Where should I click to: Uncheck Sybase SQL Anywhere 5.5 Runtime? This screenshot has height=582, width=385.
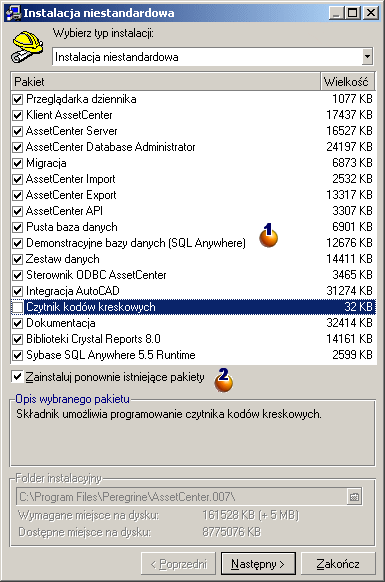17,355
